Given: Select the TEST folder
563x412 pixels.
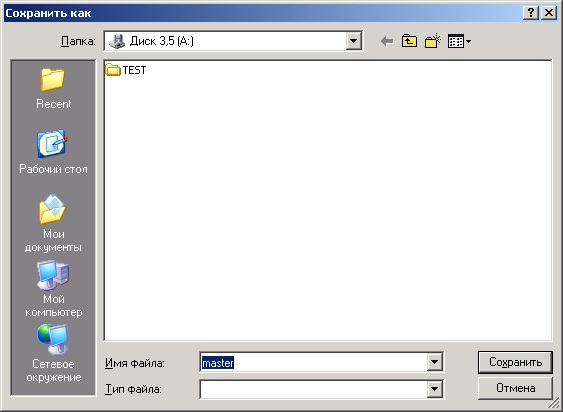Looking at the screenshot, I should pyautogui.click(x=126, y=70).
